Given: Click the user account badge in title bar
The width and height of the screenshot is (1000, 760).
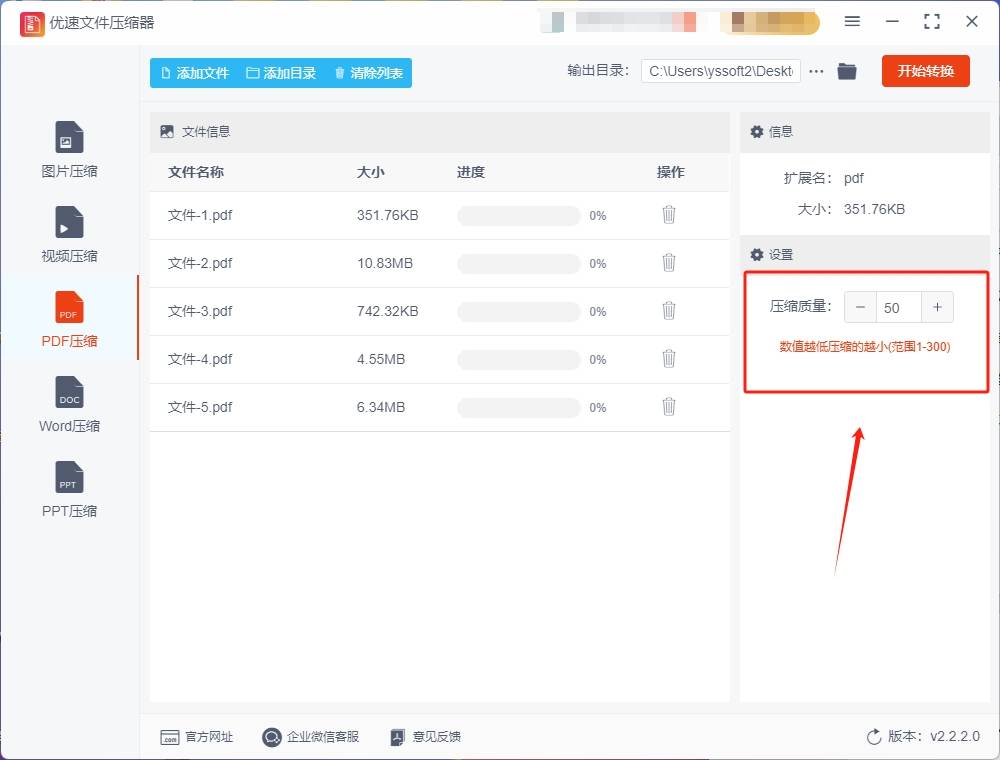Looking at the screenshot, I should pyautogui.click(x=770, y=22).
